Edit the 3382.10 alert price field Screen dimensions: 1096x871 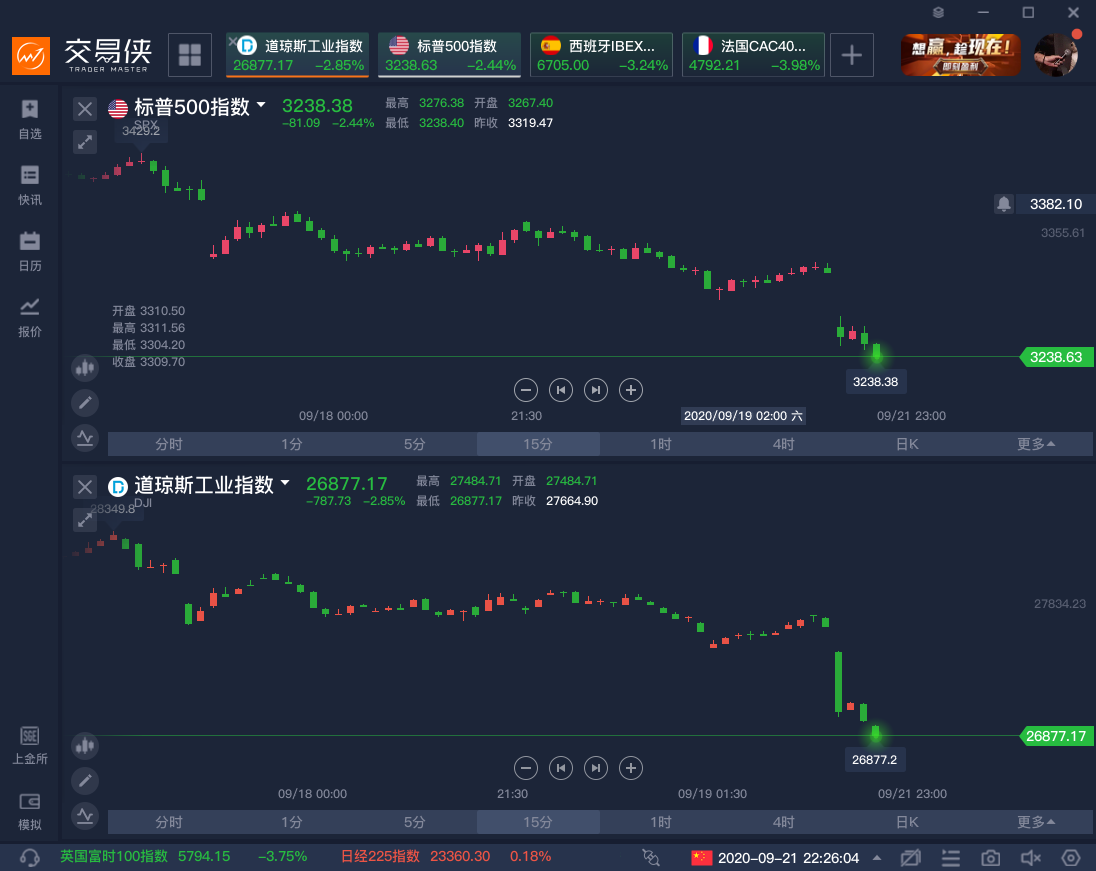coord(1055,204)
